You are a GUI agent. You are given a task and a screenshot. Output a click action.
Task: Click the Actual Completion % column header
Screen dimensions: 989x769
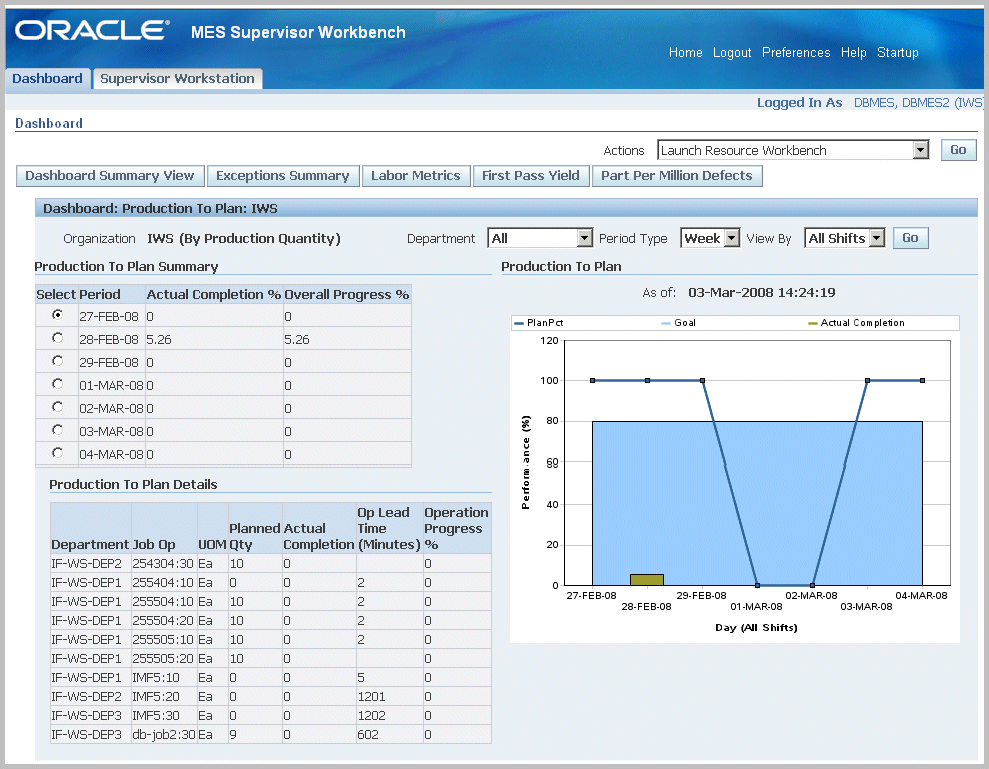[214, 295]
